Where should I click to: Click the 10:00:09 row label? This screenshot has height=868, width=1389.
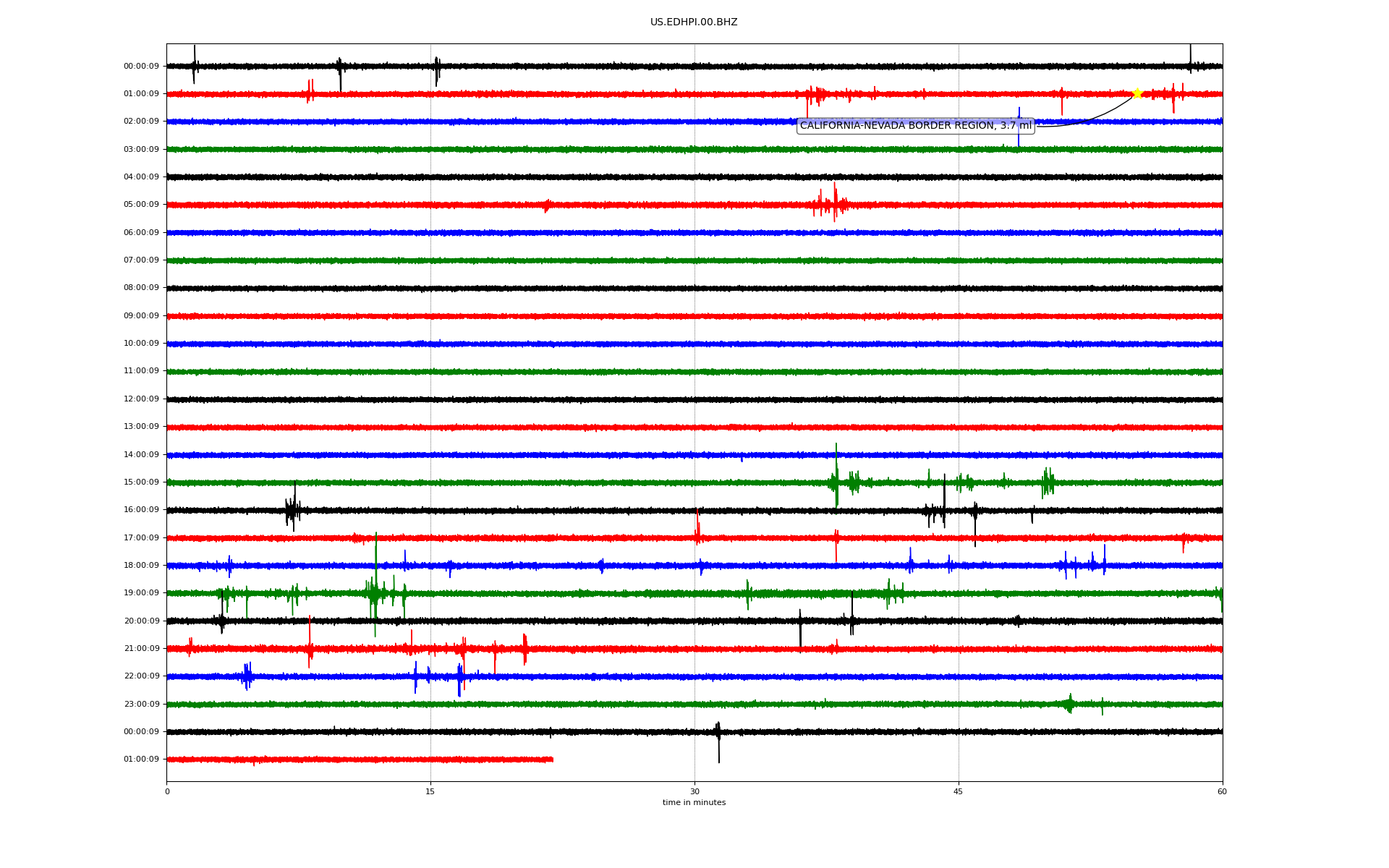click(141, 344)
